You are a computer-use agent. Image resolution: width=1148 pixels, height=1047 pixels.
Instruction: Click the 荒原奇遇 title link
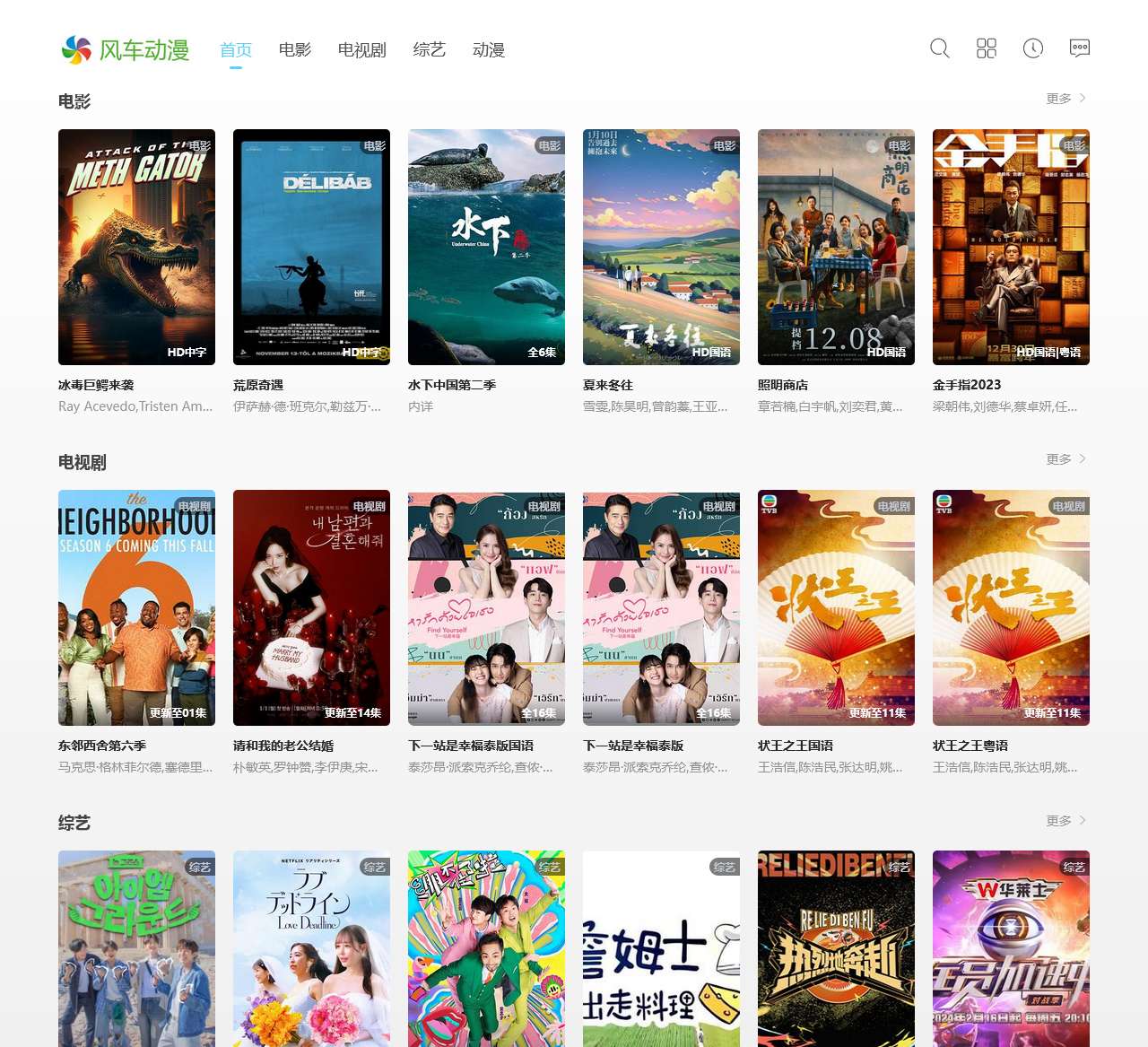pos(258,385)
